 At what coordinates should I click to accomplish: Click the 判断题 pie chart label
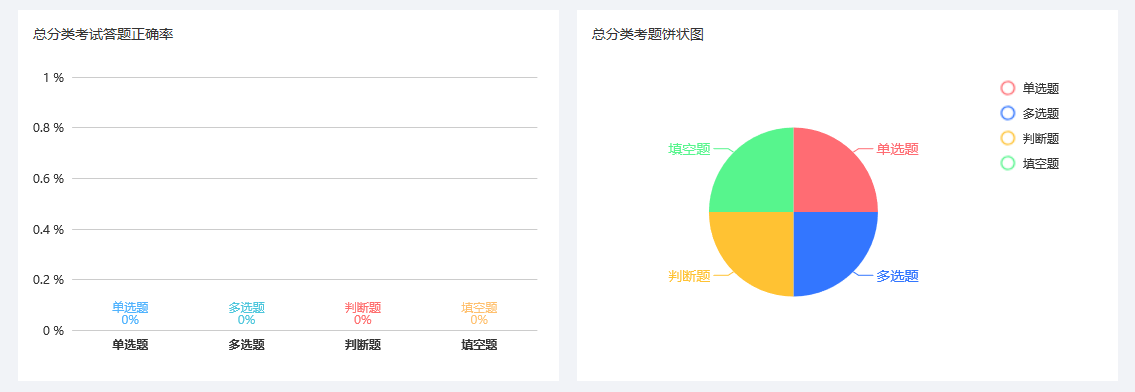pos(689,276)
